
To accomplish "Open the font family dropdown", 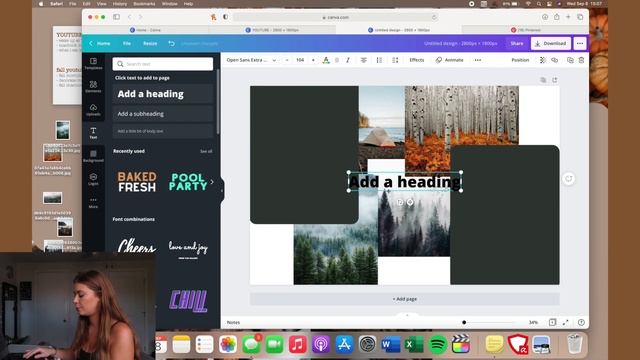I will [x=251, y=60].
